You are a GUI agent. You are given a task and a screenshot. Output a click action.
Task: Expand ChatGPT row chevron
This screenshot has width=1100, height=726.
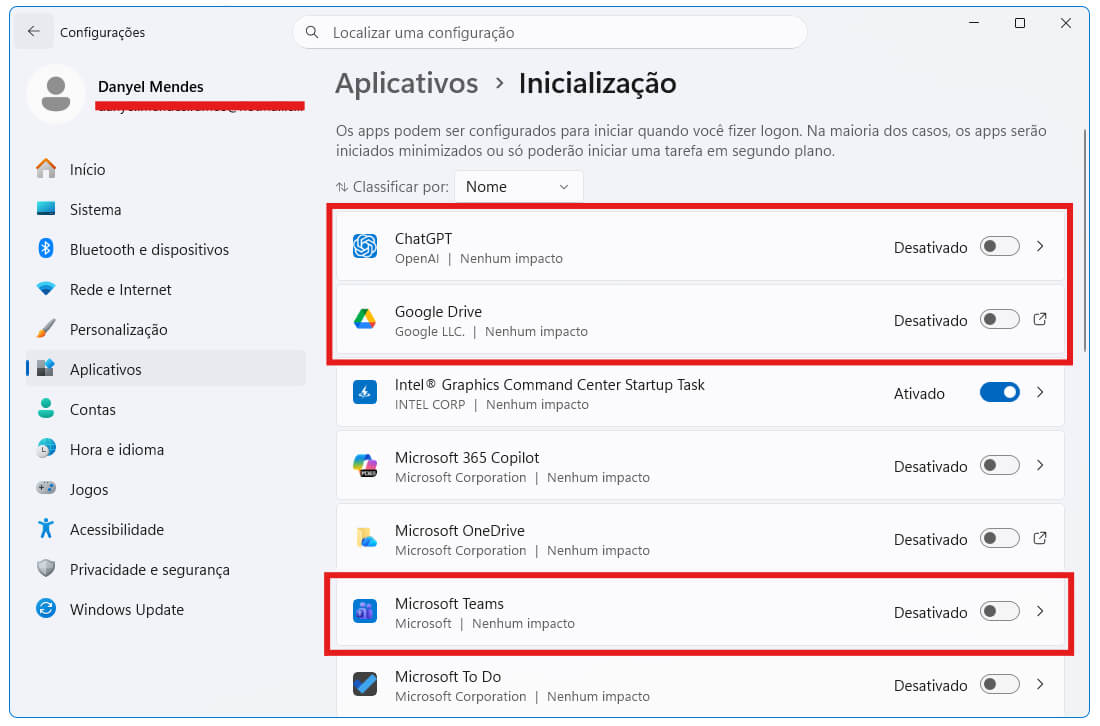1040,246
